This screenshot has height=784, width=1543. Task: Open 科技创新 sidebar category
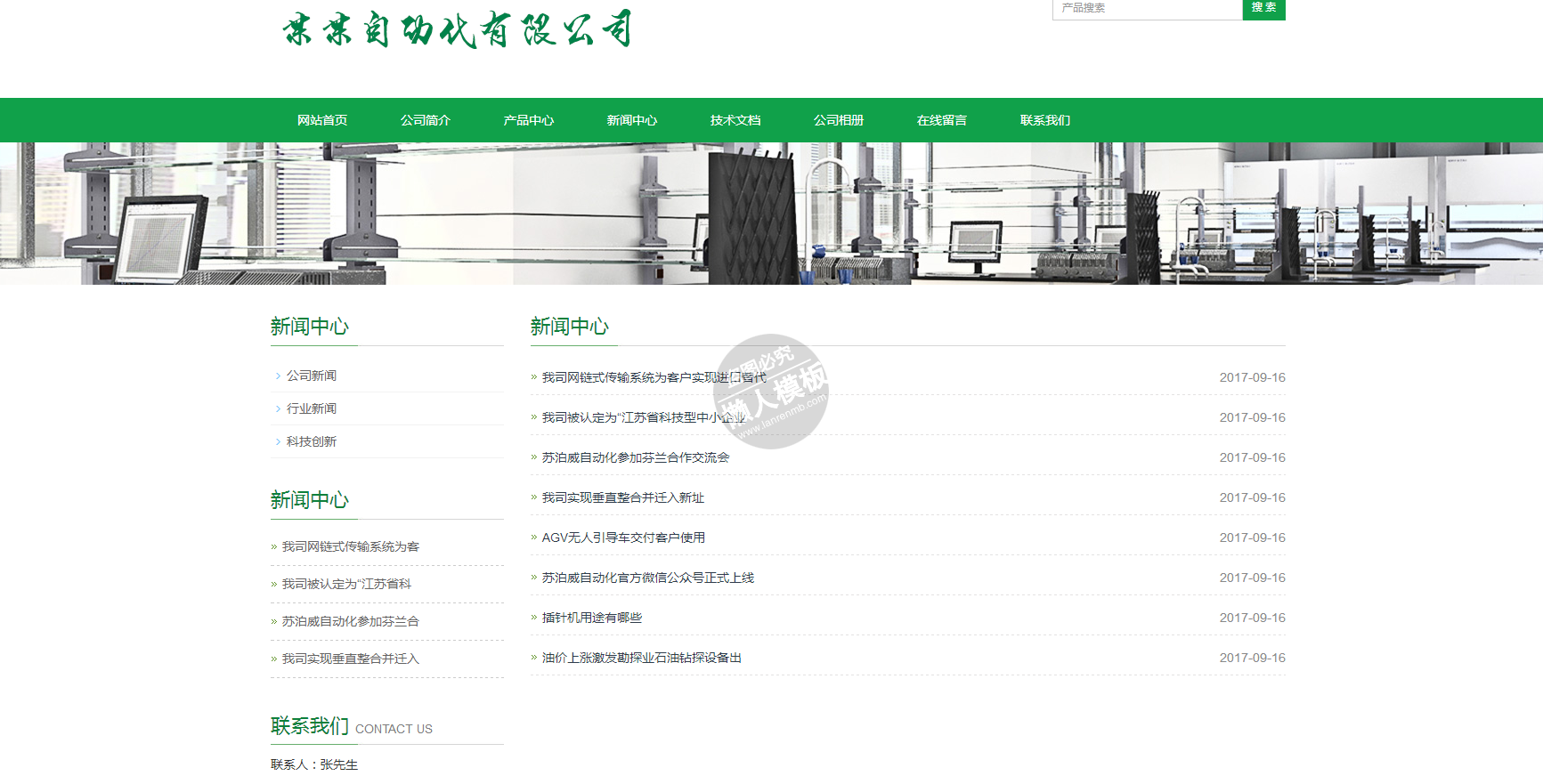pos(312,441)
